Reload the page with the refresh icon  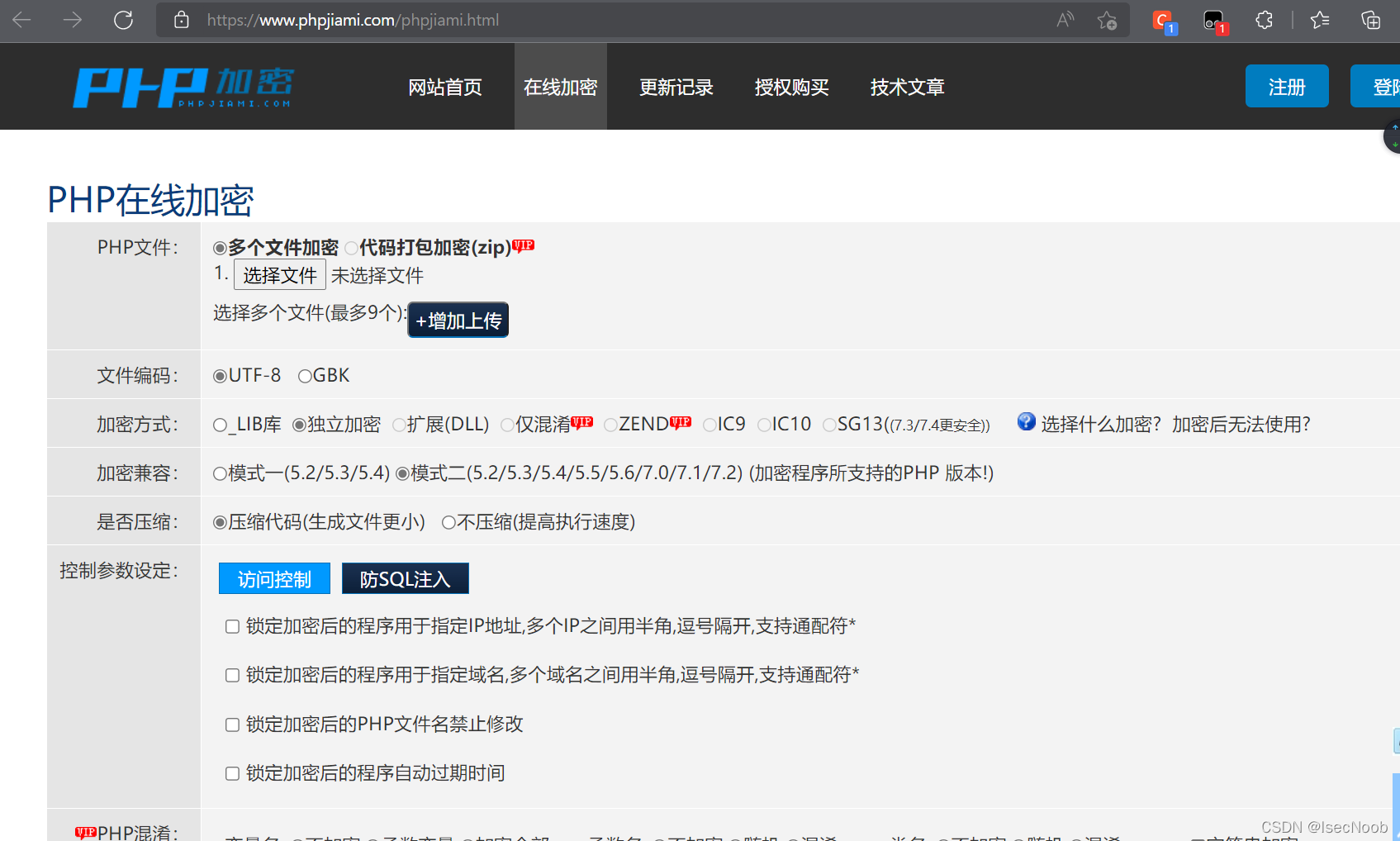pos(123,20)
